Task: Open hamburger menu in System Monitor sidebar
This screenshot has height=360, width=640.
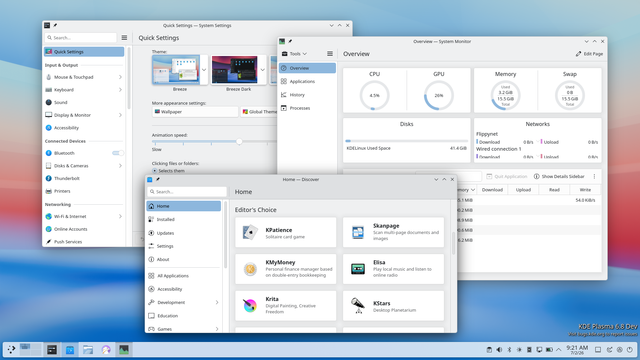Action: [330, 53]
